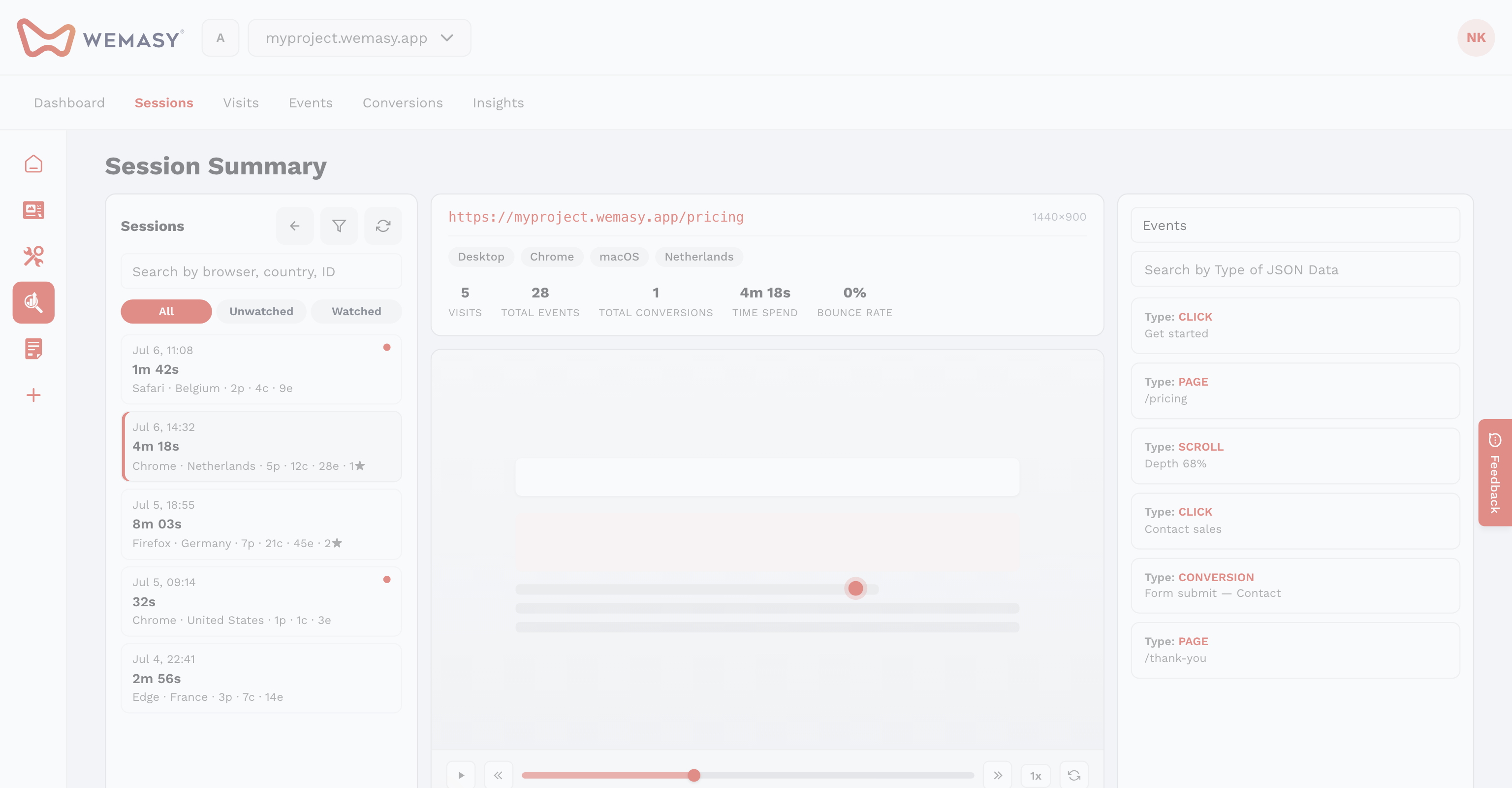Focus the session search field

[261, 271]
